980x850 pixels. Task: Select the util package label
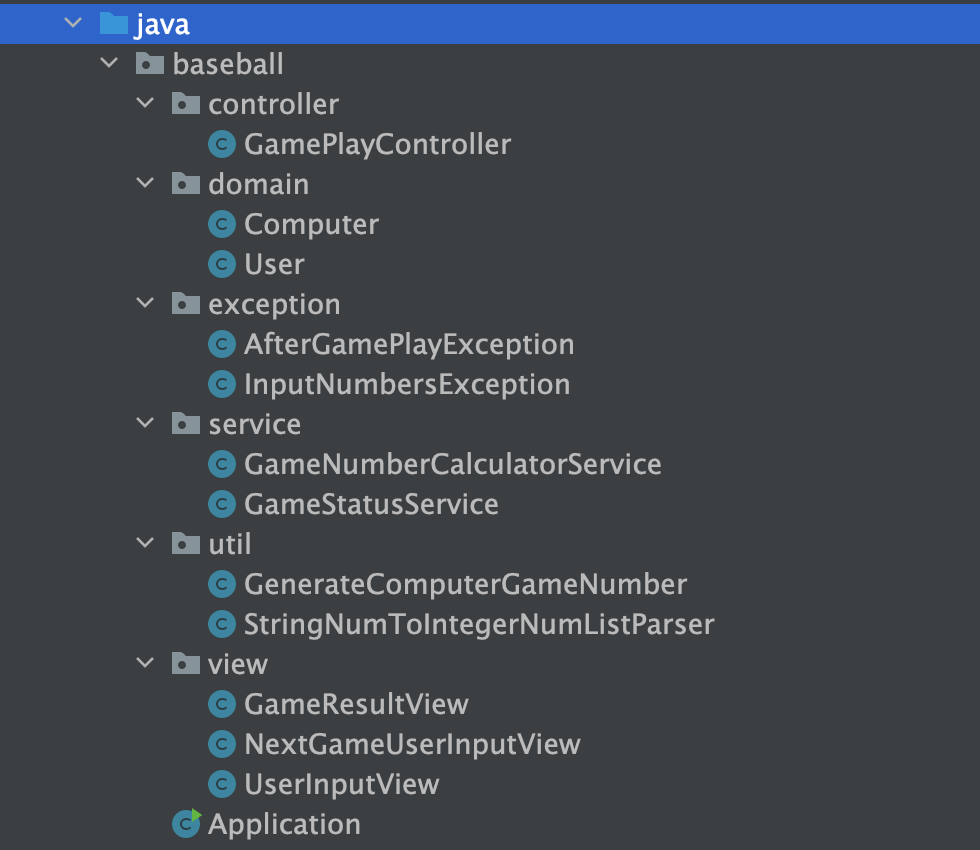tap(230, 544)
